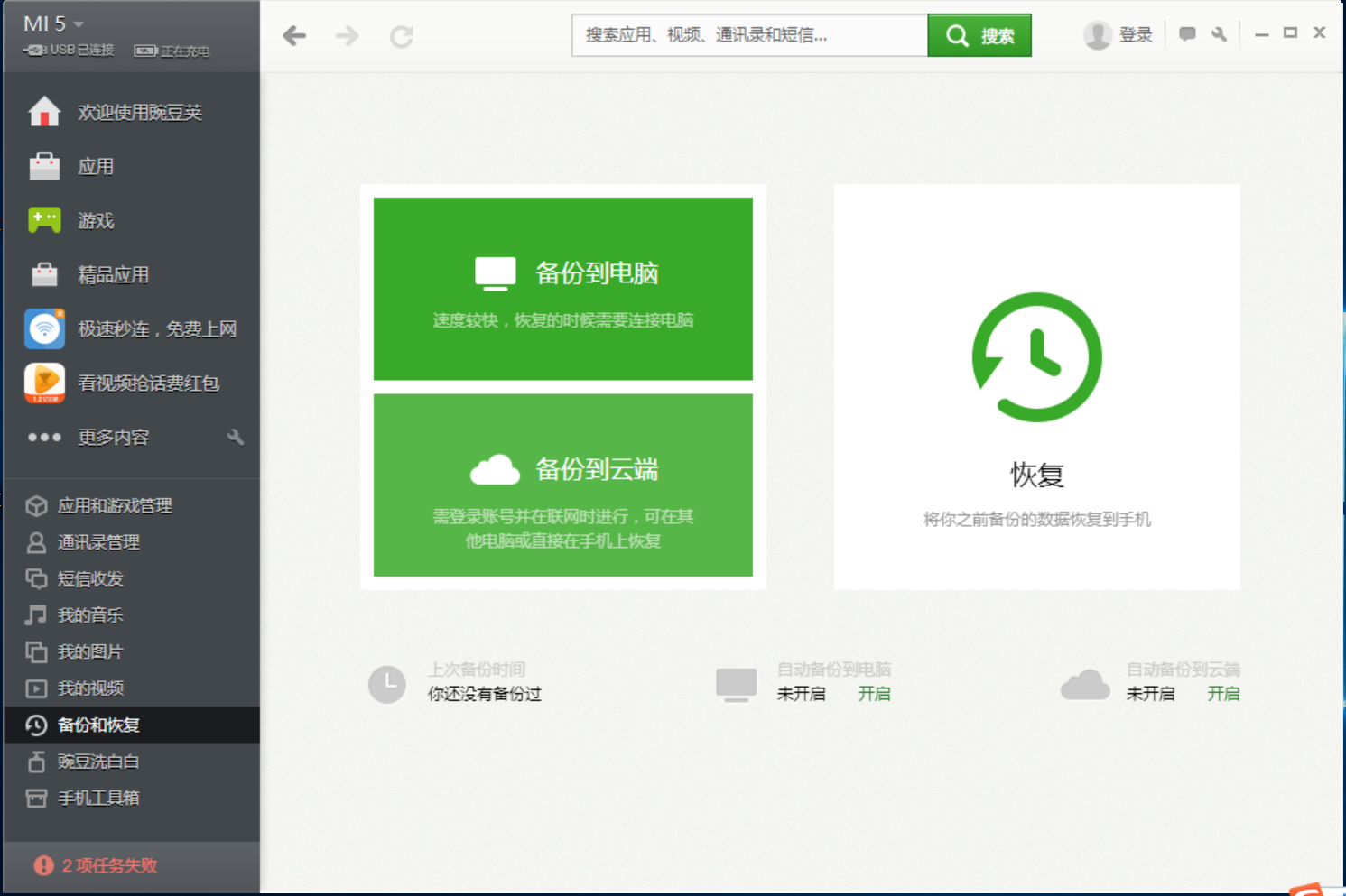
Task: Open 我的视频
Action: point(131,688)
